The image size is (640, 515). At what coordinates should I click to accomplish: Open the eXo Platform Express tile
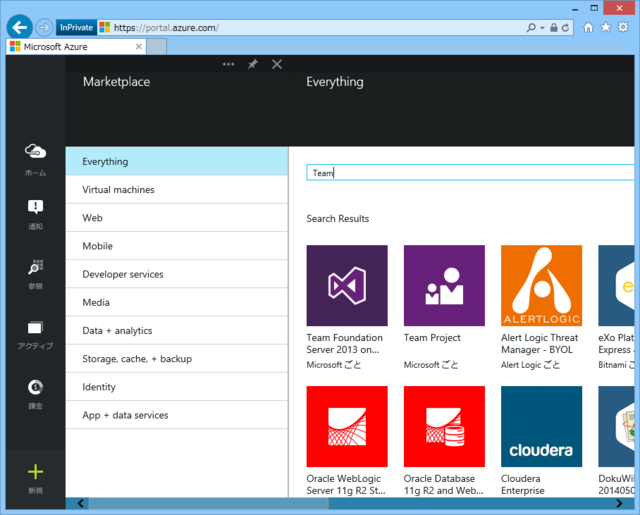pyautogui.click(x=616, y=285)
